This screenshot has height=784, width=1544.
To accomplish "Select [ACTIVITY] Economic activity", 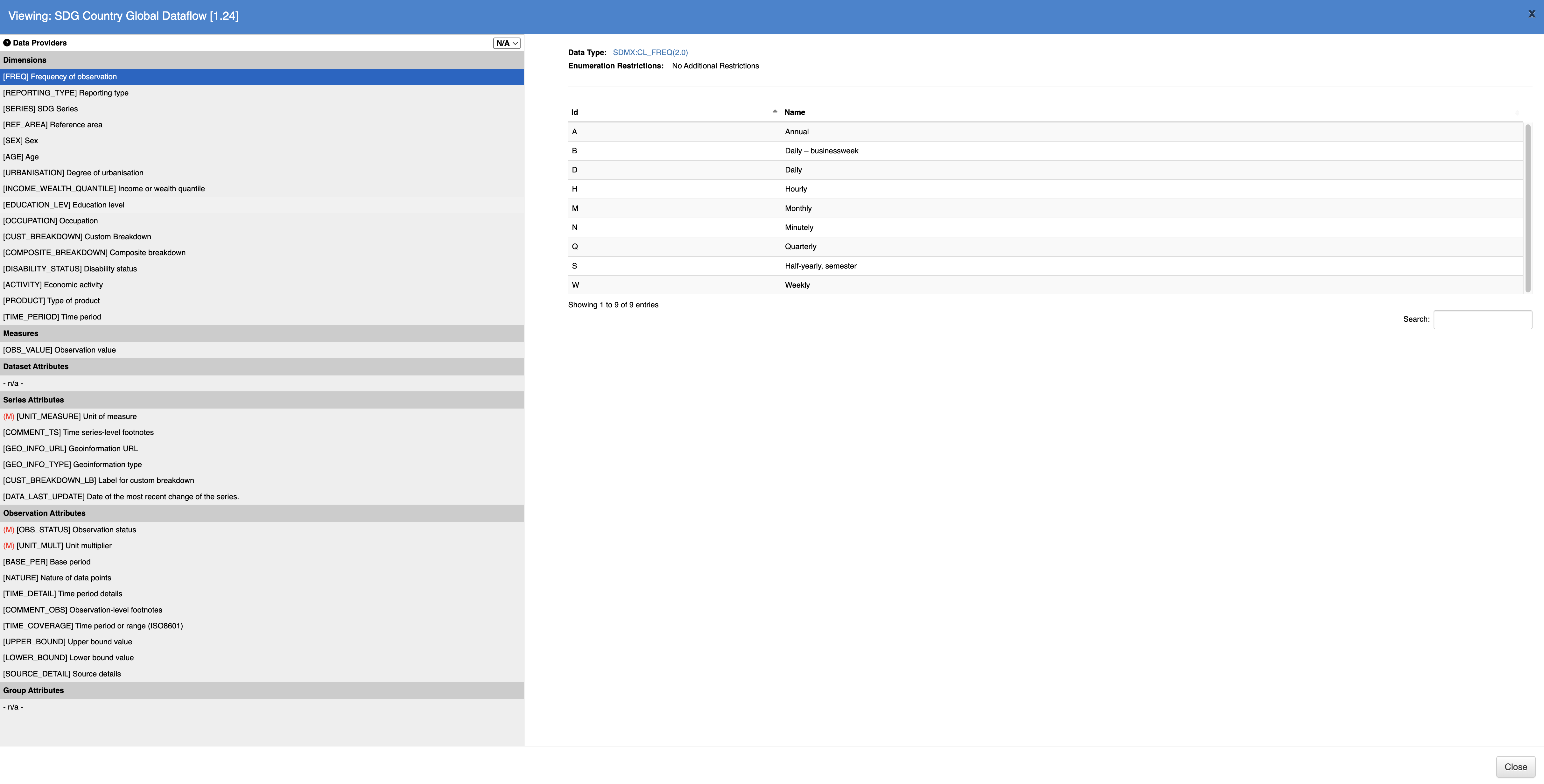I will click(262, 285).
